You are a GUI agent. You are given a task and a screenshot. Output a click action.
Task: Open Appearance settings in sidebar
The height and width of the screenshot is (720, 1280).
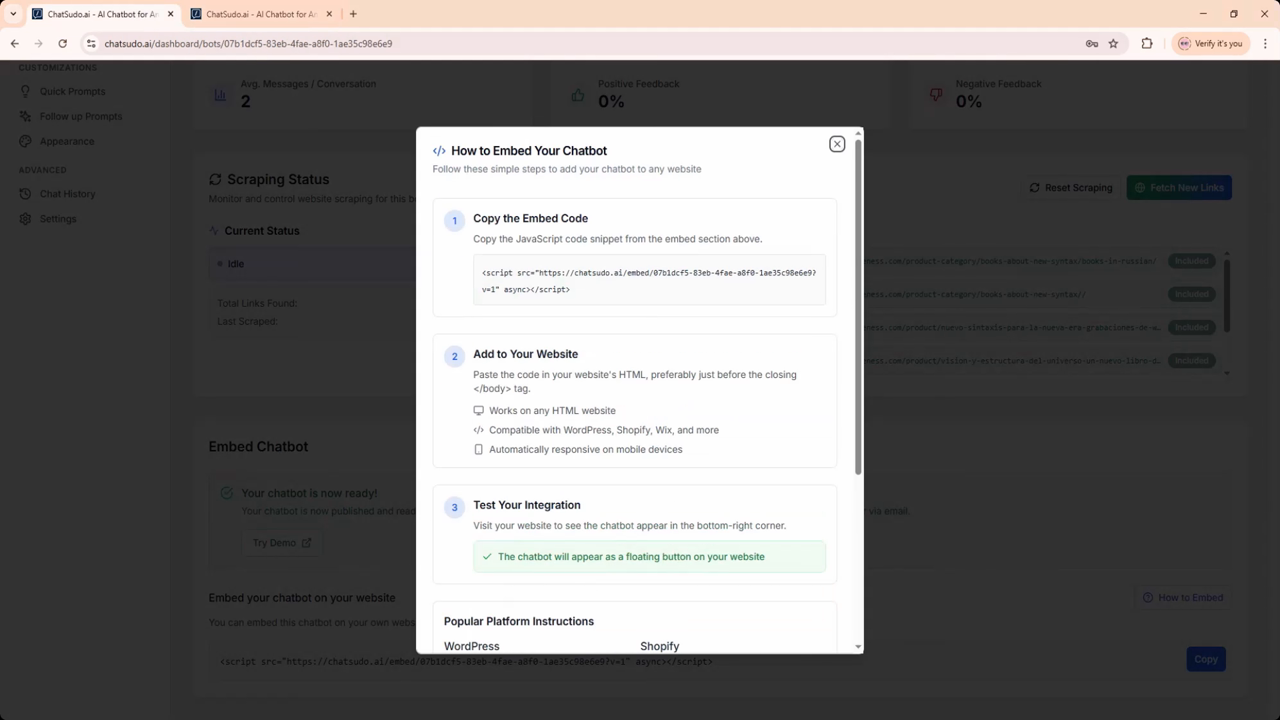[x=67, y=141]
